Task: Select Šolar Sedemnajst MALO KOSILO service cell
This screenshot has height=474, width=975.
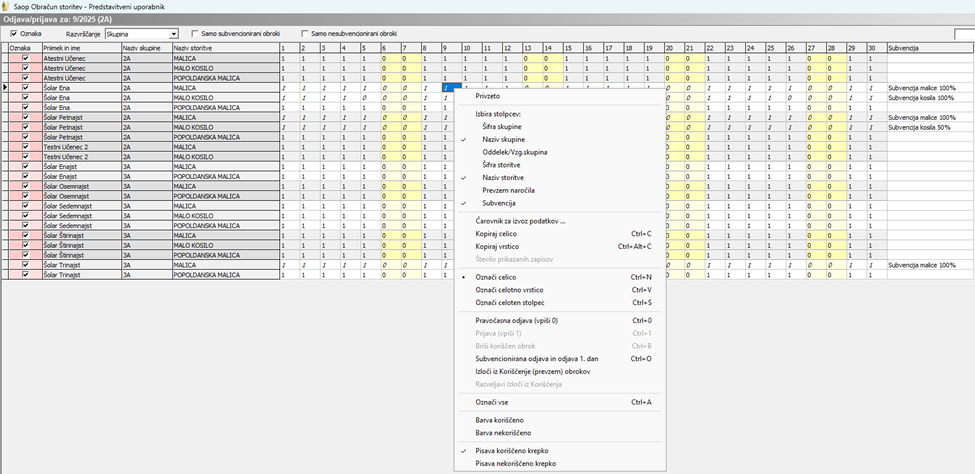Action: (x=226, y=216)
